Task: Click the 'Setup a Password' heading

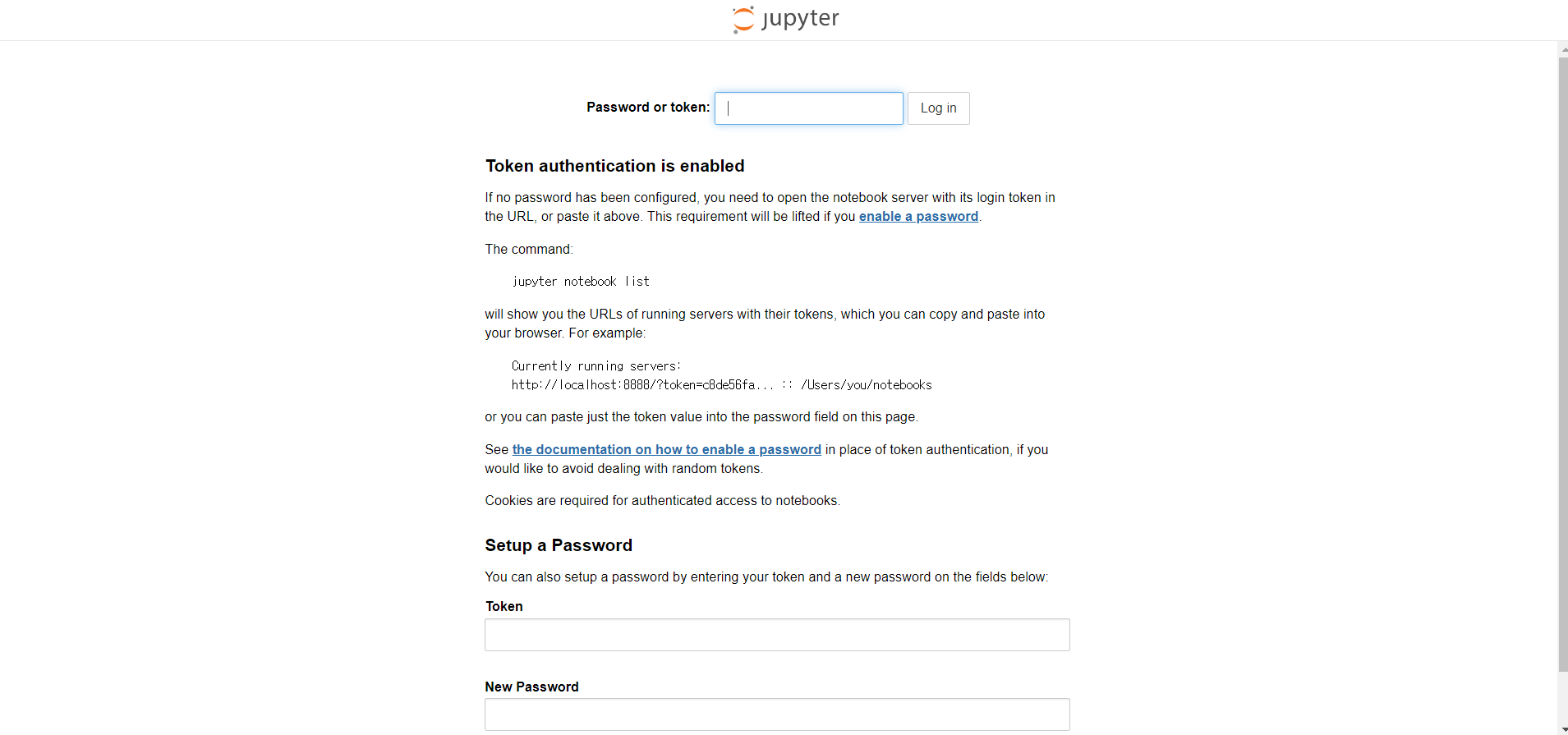Action: click(x=559, y=545)
